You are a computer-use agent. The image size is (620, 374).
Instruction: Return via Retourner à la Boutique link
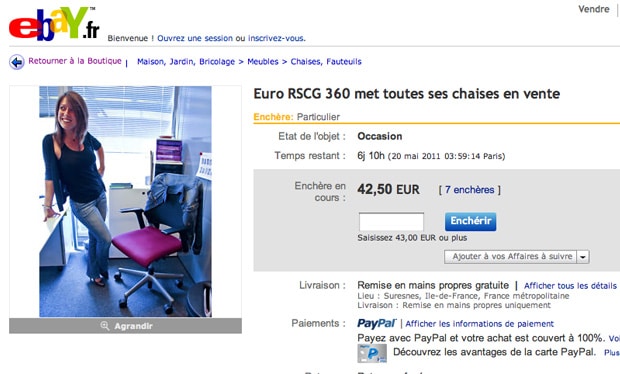coord(75,61)
